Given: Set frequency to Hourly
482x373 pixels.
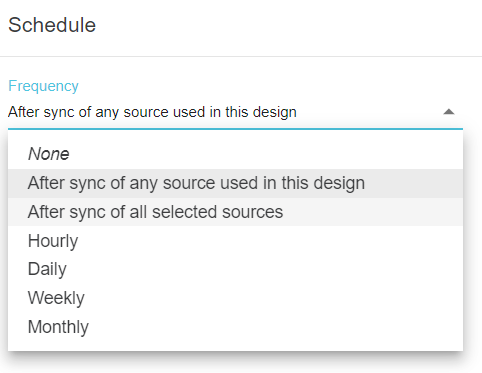Looking at the screenshot, I should 235,241.
